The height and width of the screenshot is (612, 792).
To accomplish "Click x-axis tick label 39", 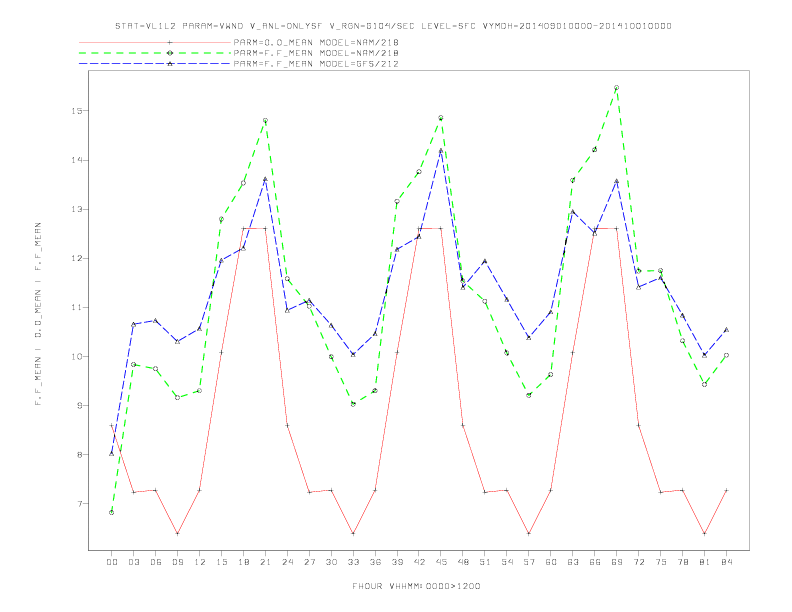I will coord(397,562).
